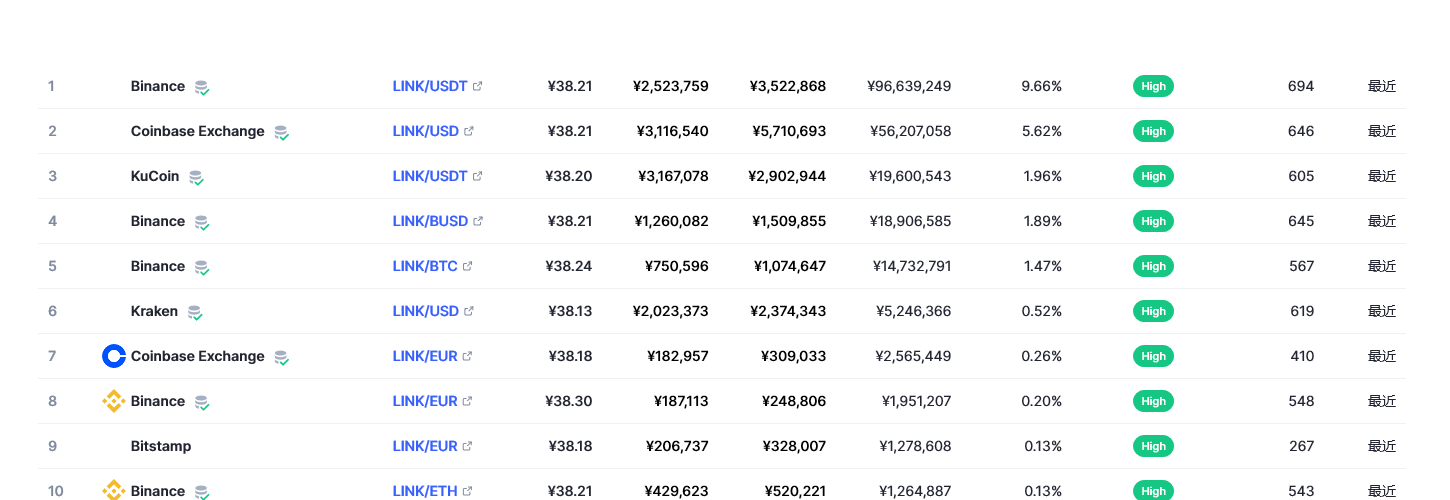Screen dimensions: 1450x500
Task: Open the LINK/USD pair on Coinbase Exchange
Action: pos(426,131)
